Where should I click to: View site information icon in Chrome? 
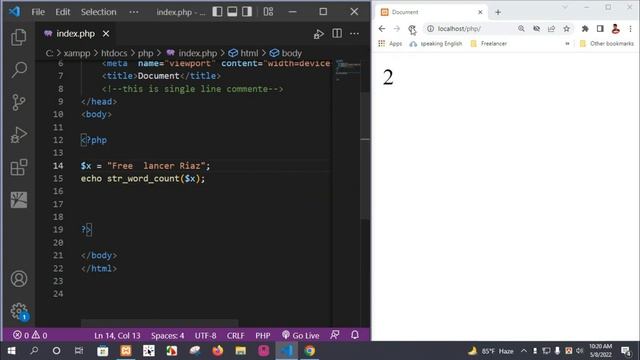click(x=430, y=29)
